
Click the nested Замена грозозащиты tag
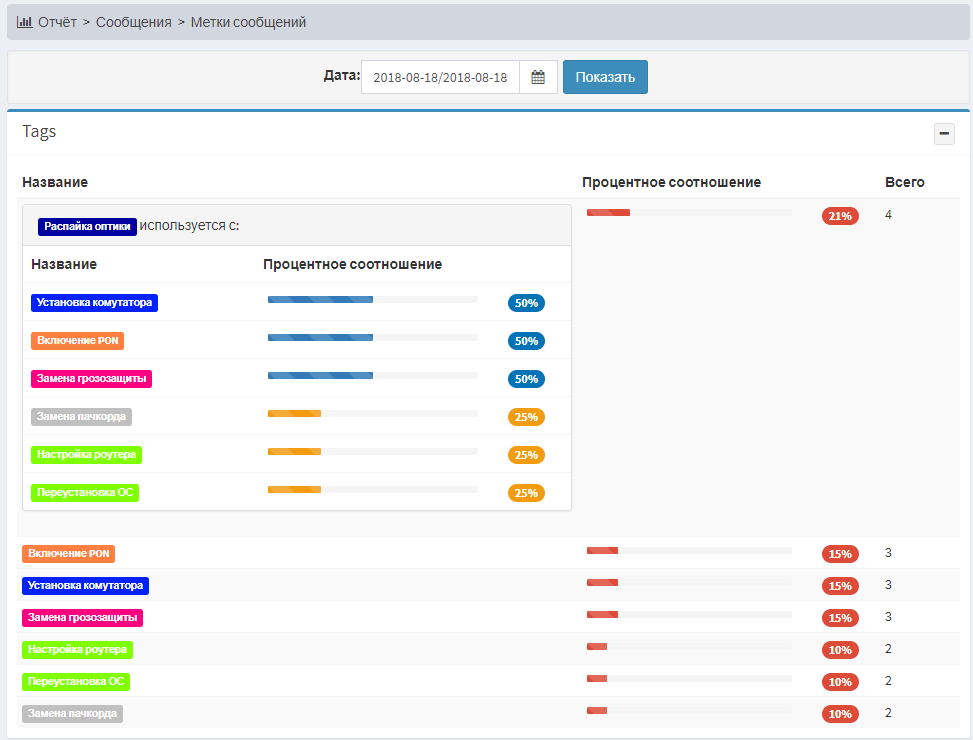coord(91,379)
